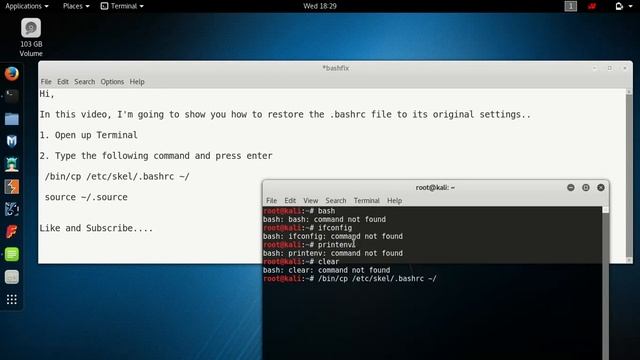Click the 'In this video' intro sentence

pyautogui.click(x=285, y=114)
